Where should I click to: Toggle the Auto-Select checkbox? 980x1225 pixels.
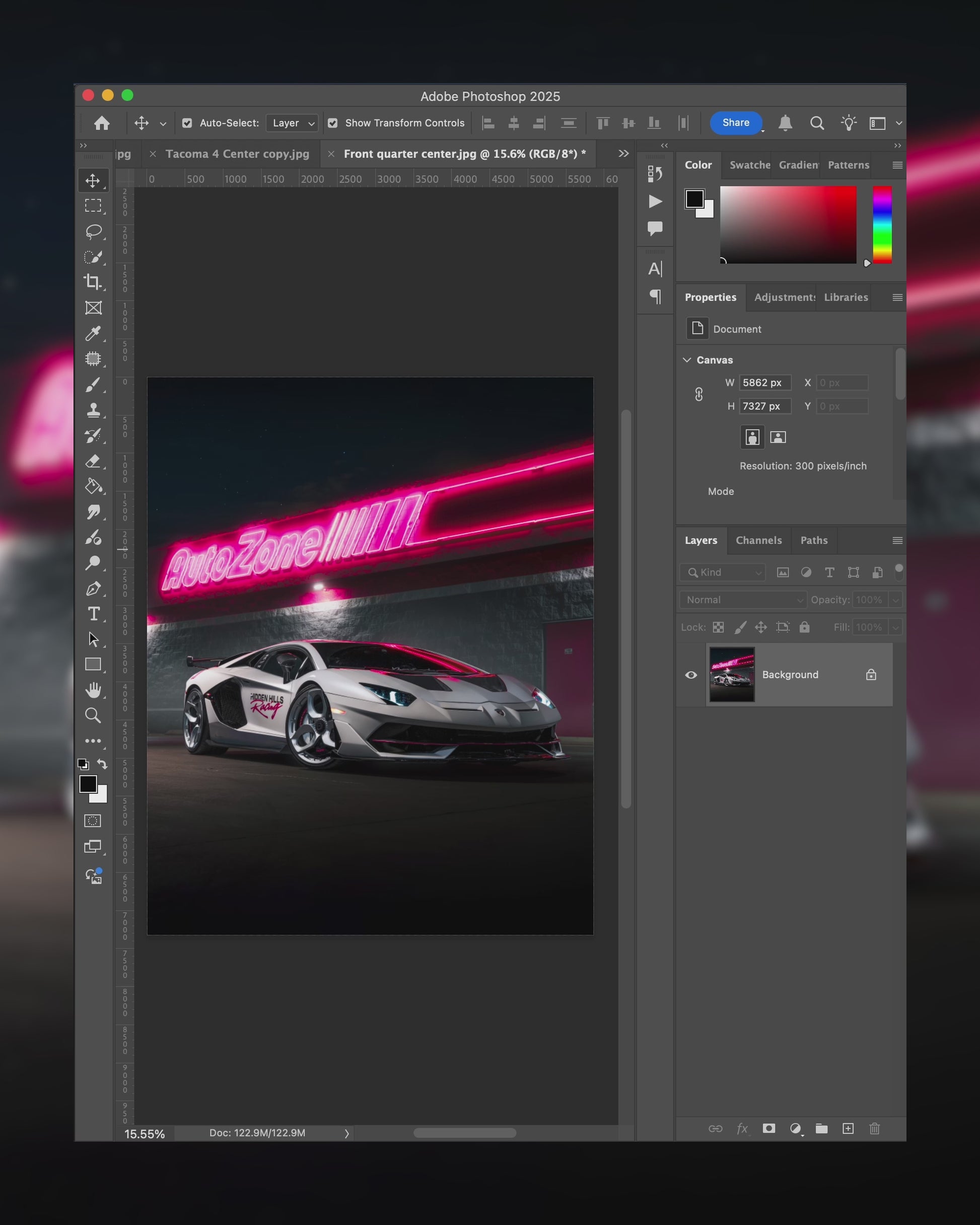click(187, 123)
